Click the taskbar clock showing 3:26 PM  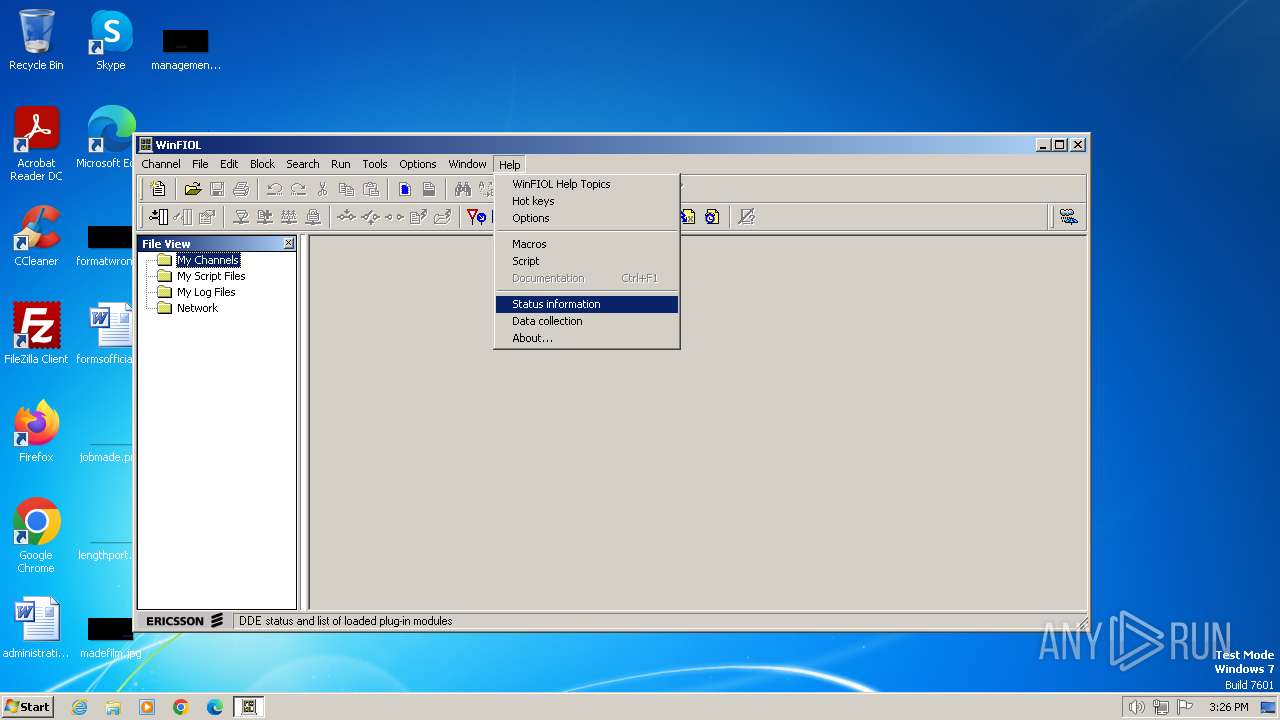tap(1228, 707)
